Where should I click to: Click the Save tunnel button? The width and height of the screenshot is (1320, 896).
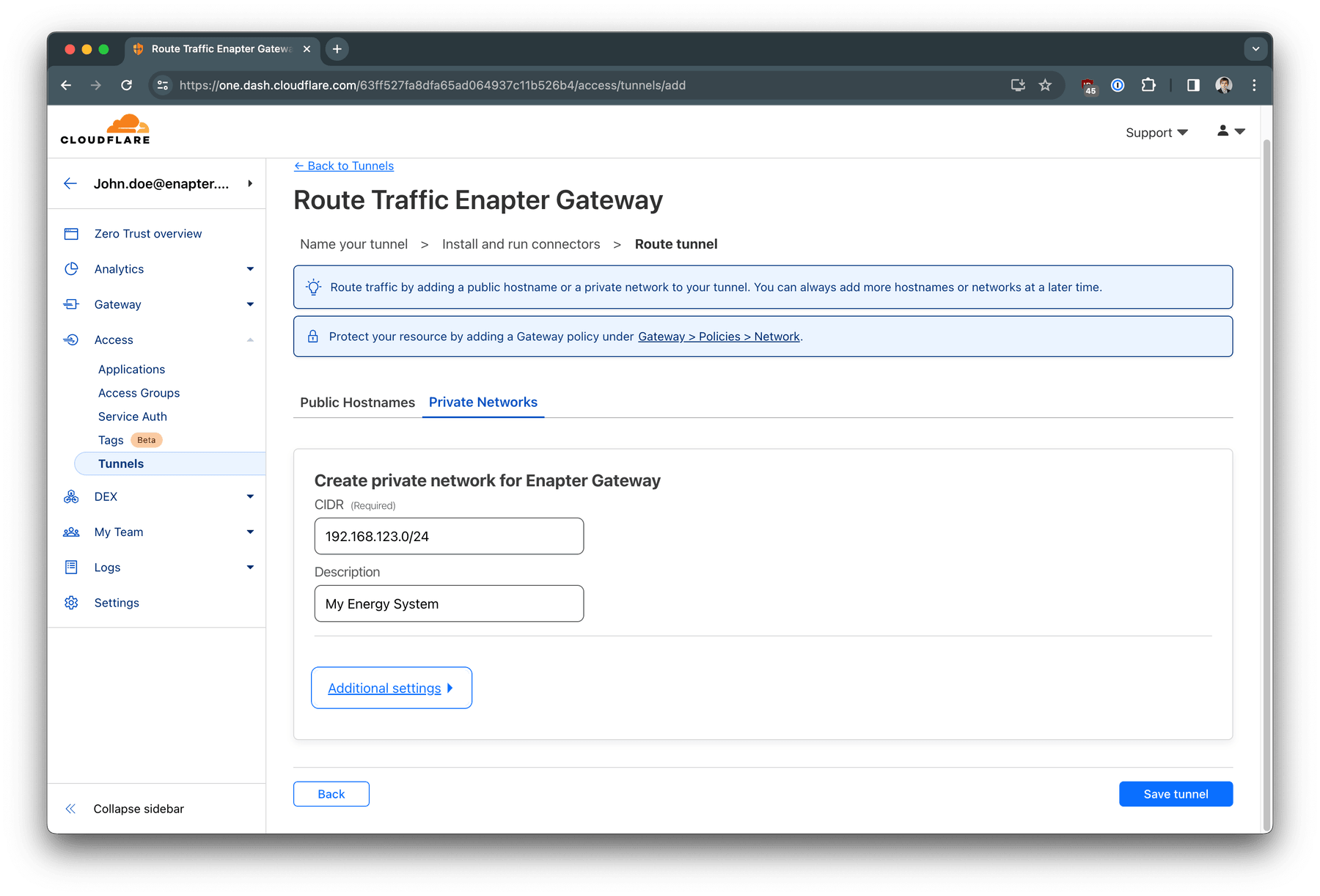coord(1176,793)
